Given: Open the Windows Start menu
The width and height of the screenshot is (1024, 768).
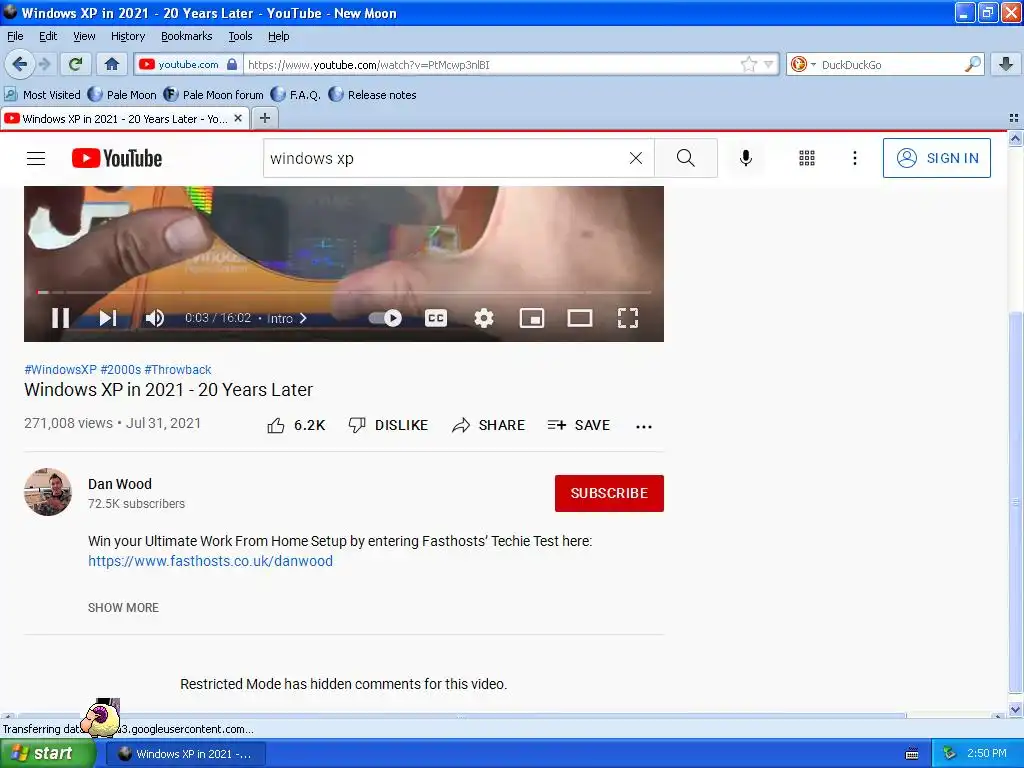Looking at the screenshot, I should 48,754.
